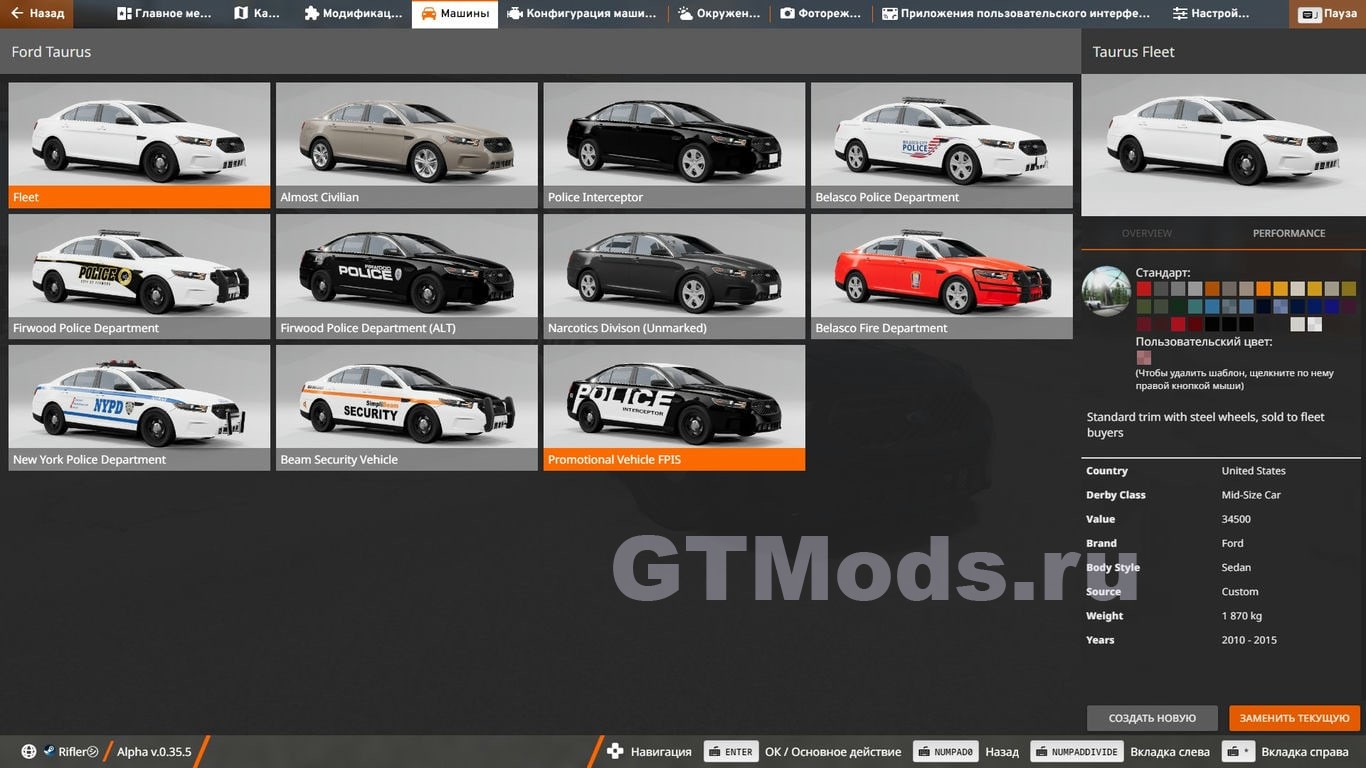Click the ЗАМЕНИТЬ ТЕКУЩУЮ button
The width and height of the screenshot is (1366, 768).
click(x=1295, y=718)
